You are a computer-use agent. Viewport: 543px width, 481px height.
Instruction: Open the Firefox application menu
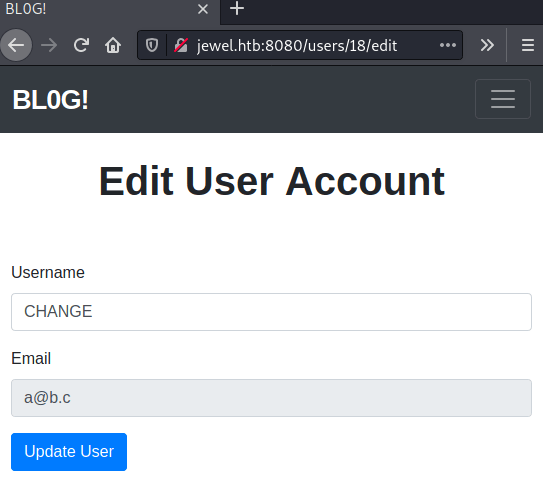pyautogui.click(x=527, y=45)
